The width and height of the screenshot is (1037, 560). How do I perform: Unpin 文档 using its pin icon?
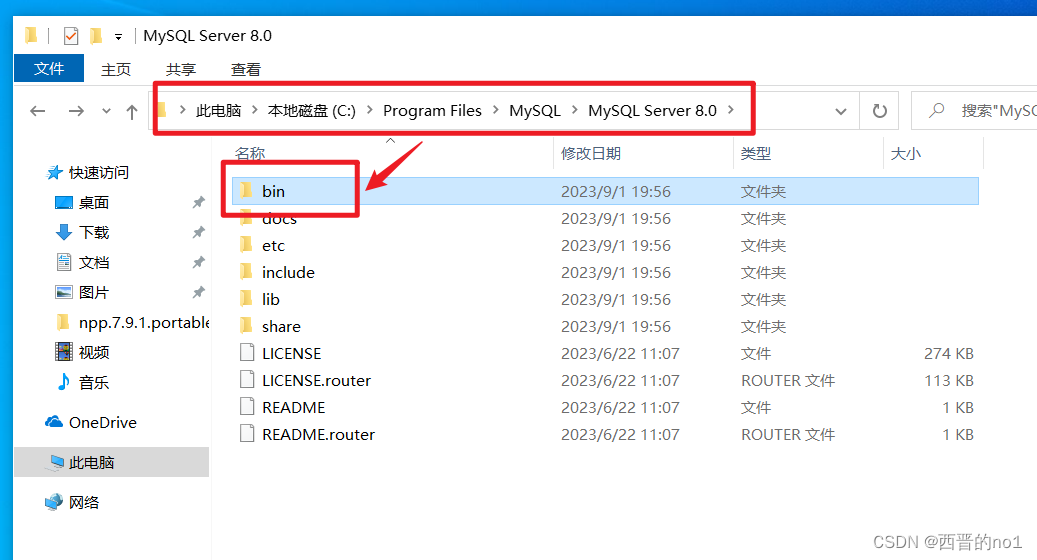pyautogui.click(x=198, y=262)
